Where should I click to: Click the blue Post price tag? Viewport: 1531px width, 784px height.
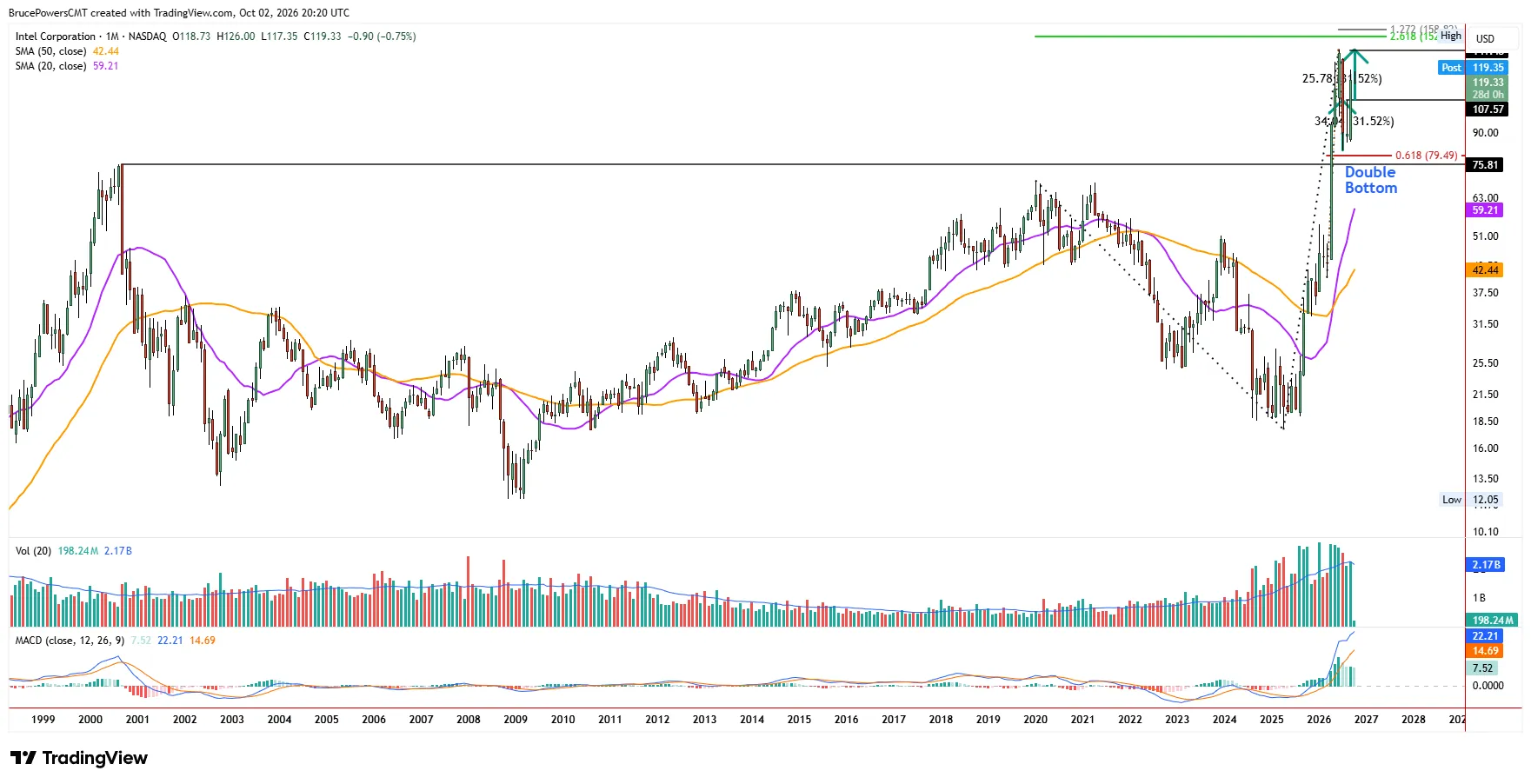pyautogui.click(x=1451, y=68)
